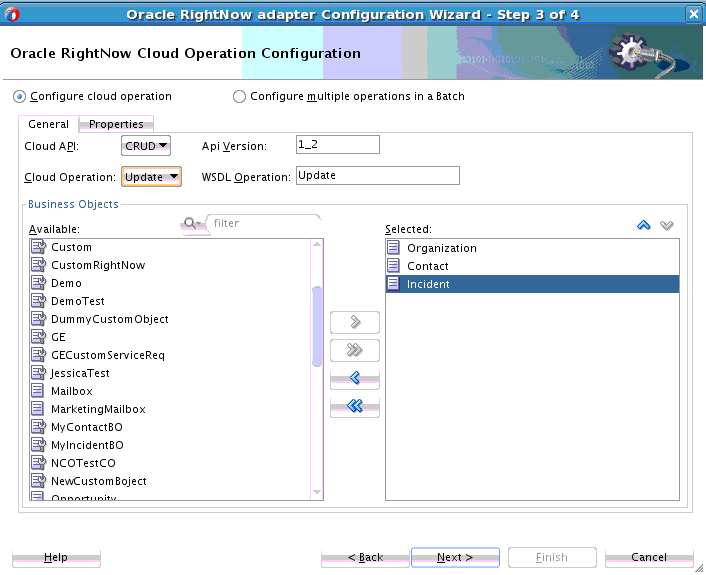Select the highlighted Incident entry
Viewport: 706px width, 575px height.
tap(532, 284)
